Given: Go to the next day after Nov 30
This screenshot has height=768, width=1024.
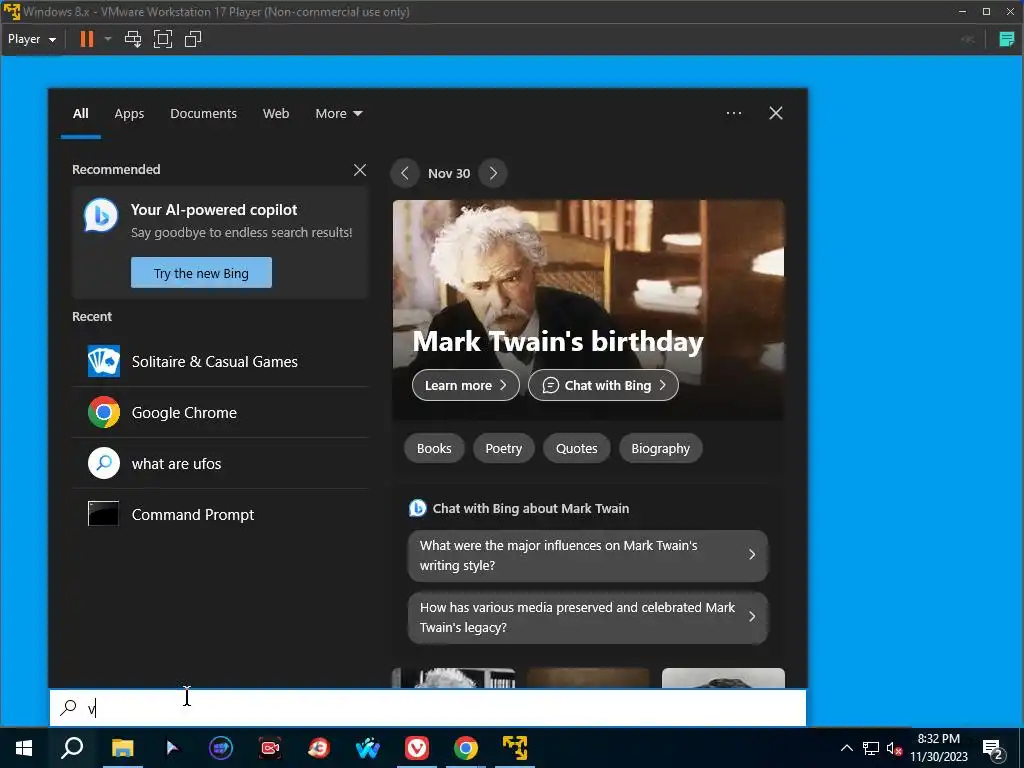Looking at the screenshot, I should [493, 173].
